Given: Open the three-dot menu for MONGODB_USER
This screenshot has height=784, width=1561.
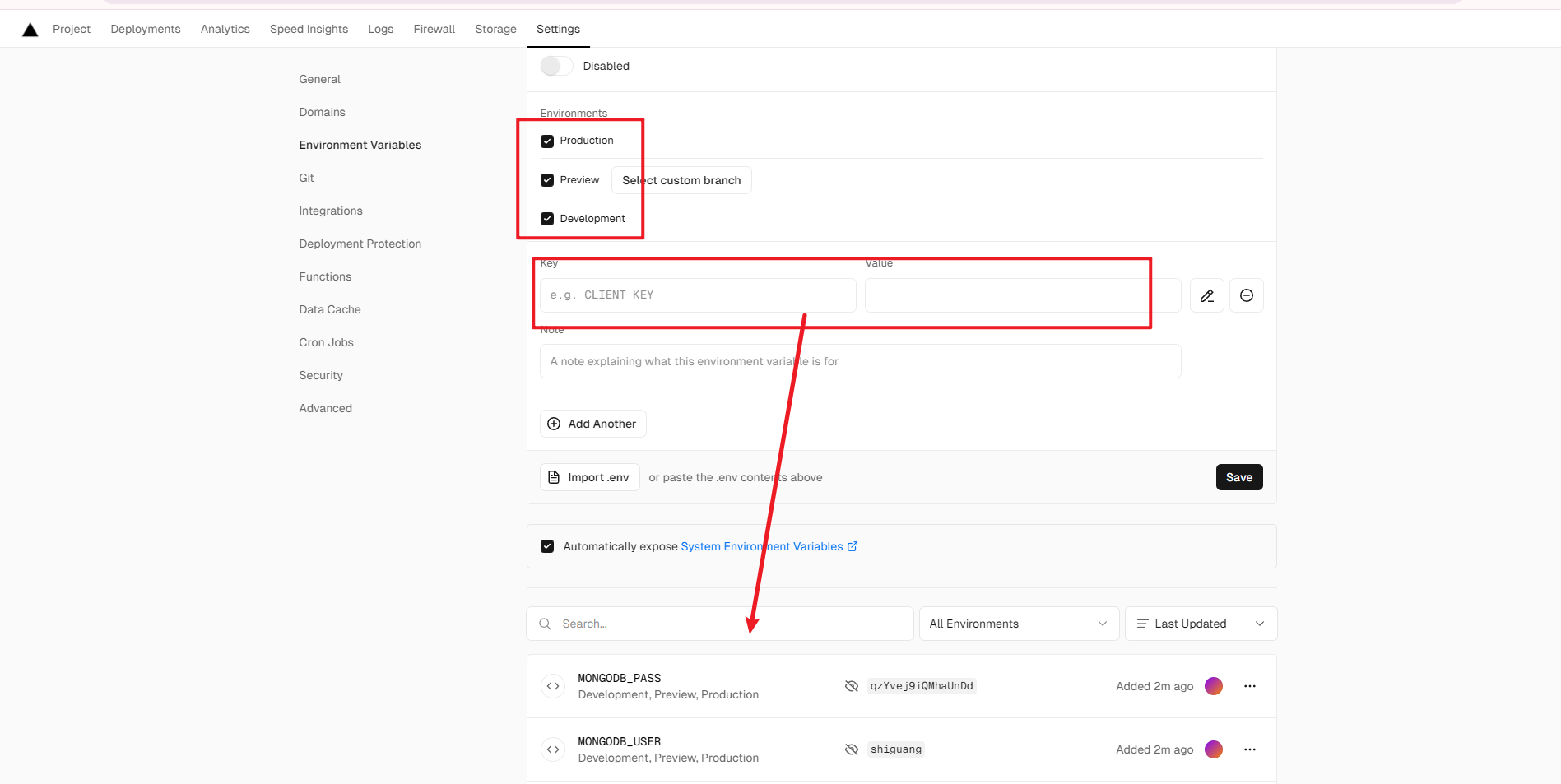Looking at the screenshot, I should click(x=1250, y=749).
